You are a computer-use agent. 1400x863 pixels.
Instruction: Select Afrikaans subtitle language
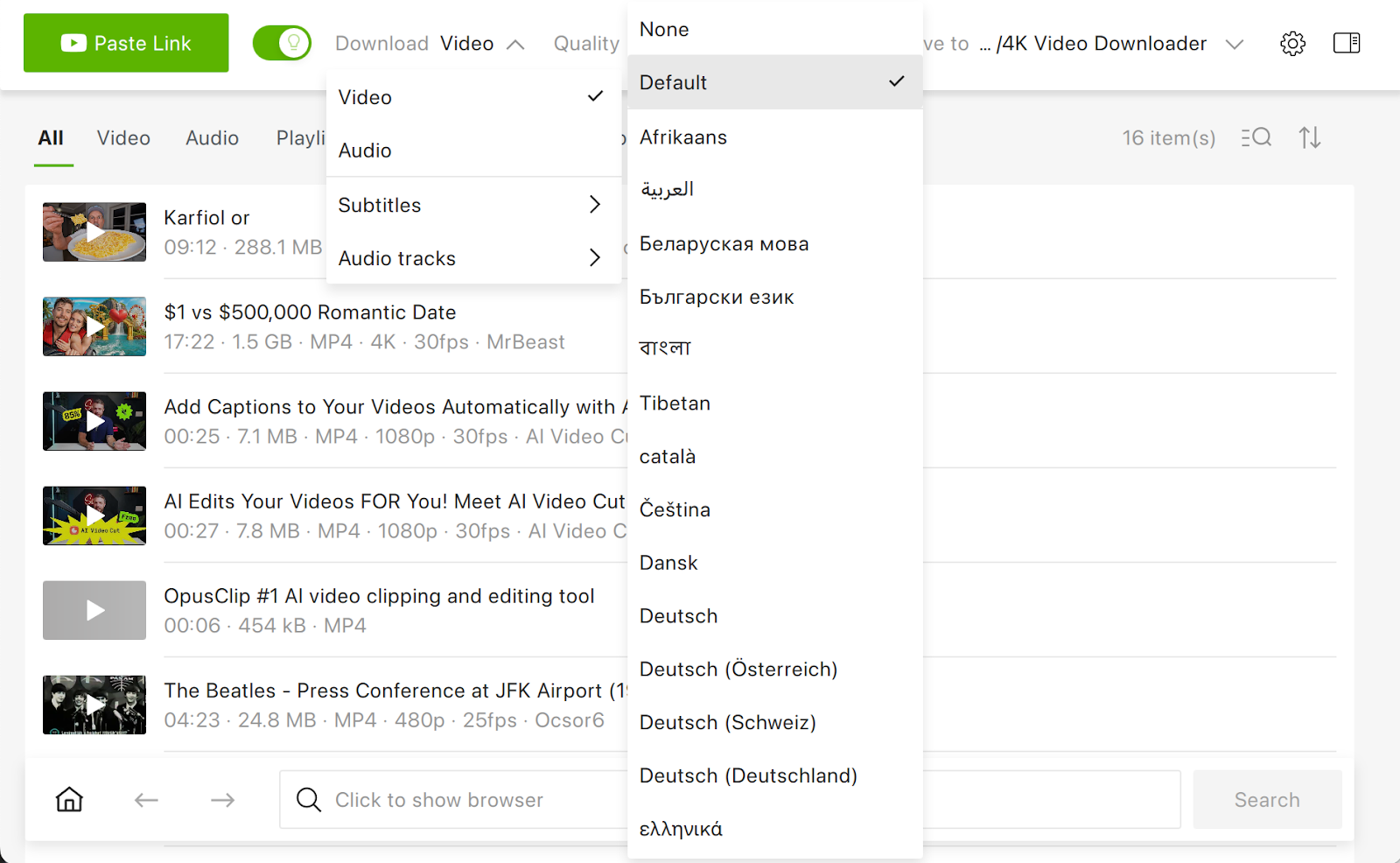click(775, 137)
